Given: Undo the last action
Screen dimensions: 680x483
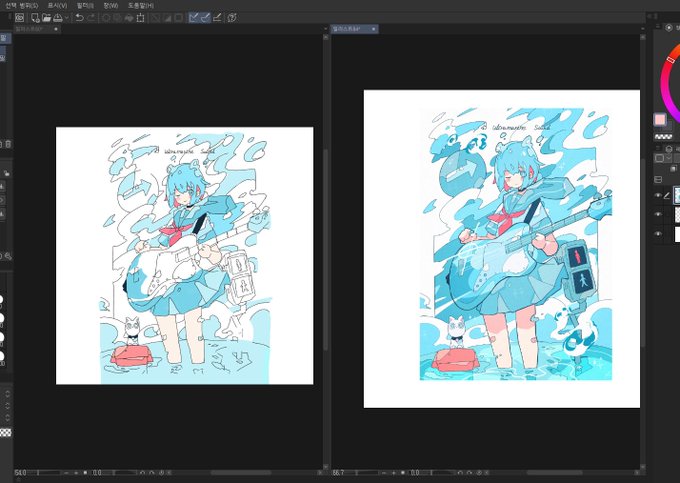Looking at the screenshot, I should [79, 18].
